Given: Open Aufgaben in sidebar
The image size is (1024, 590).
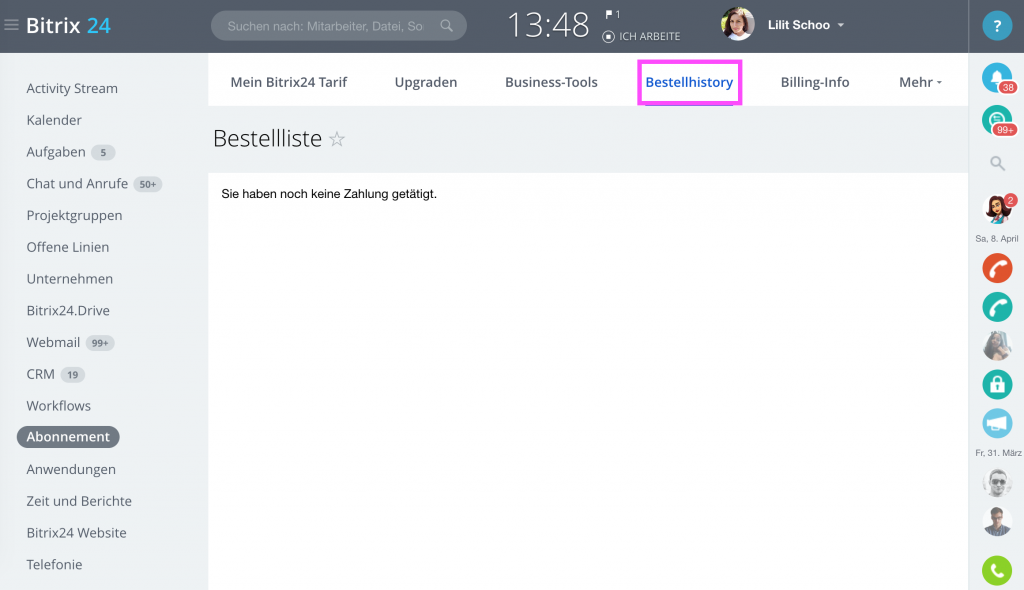Looking at the screenshot, I should pos(56,152).
